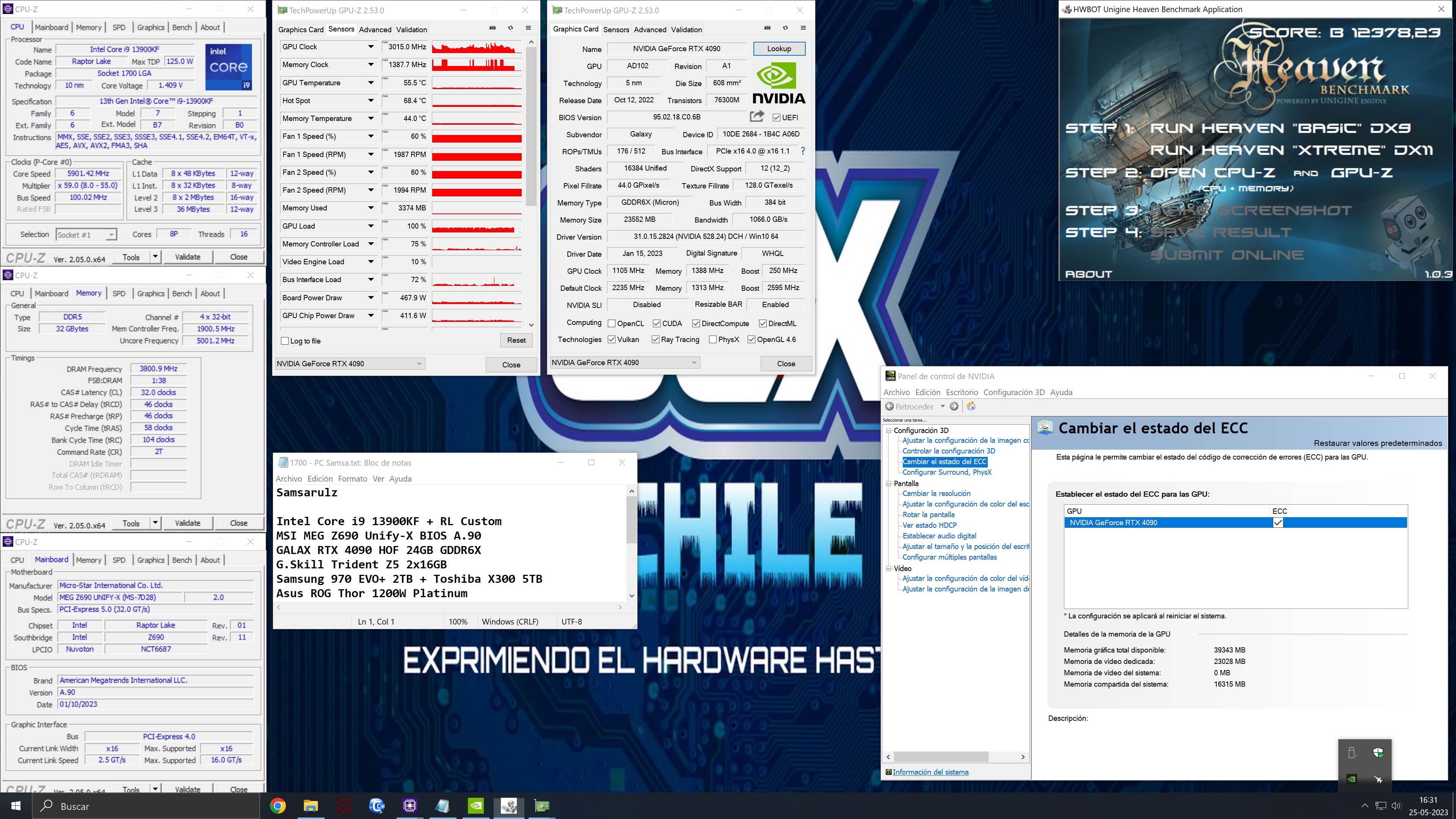Click refresh icon in GPU-Z Sensors window
The width and height of the screenshot is (1456, 819).
click(510, 28)
